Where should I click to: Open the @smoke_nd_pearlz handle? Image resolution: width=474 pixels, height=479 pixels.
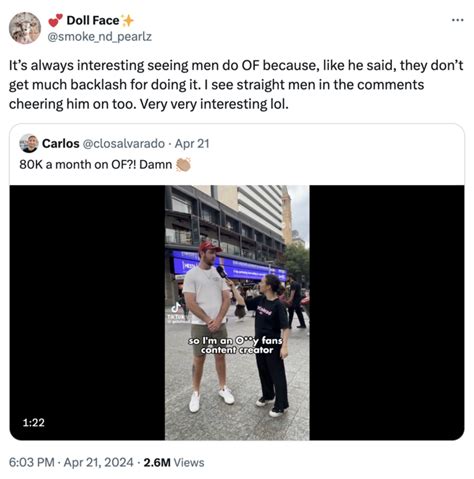coord(100,36)
